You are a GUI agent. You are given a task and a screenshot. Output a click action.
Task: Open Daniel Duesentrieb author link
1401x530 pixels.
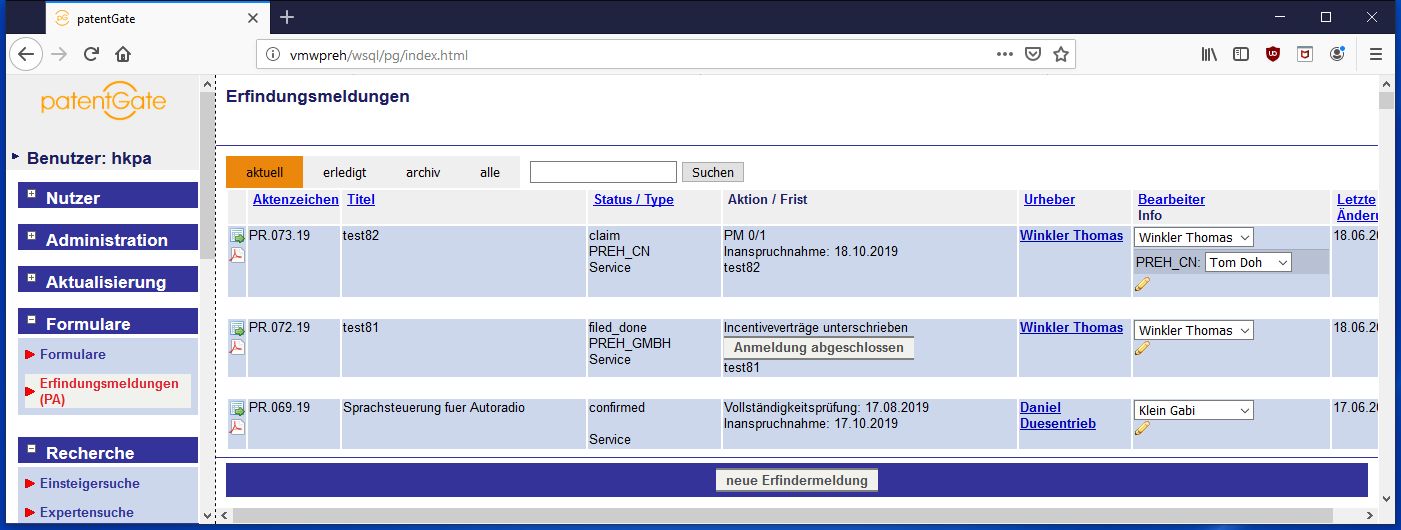coord(1058,415)
